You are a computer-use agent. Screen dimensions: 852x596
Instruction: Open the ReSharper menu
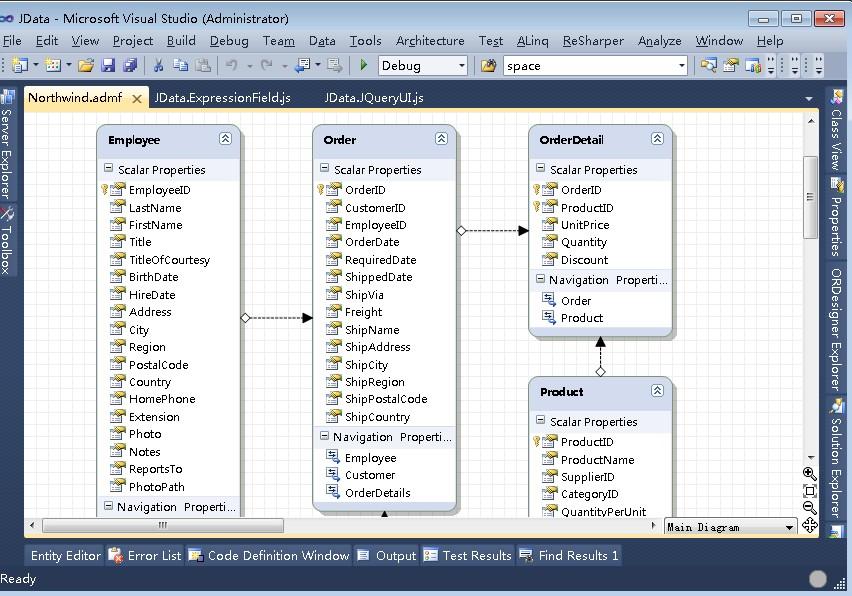(x=593, y=41)
